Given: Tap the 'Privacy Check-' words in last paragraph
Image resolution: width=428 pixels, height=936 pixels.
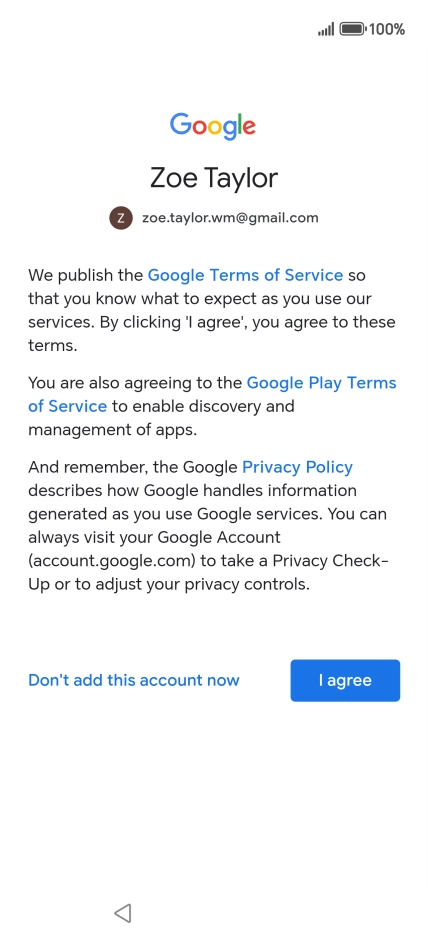Looking at the screenshot, I should click(x=331, y=561).
